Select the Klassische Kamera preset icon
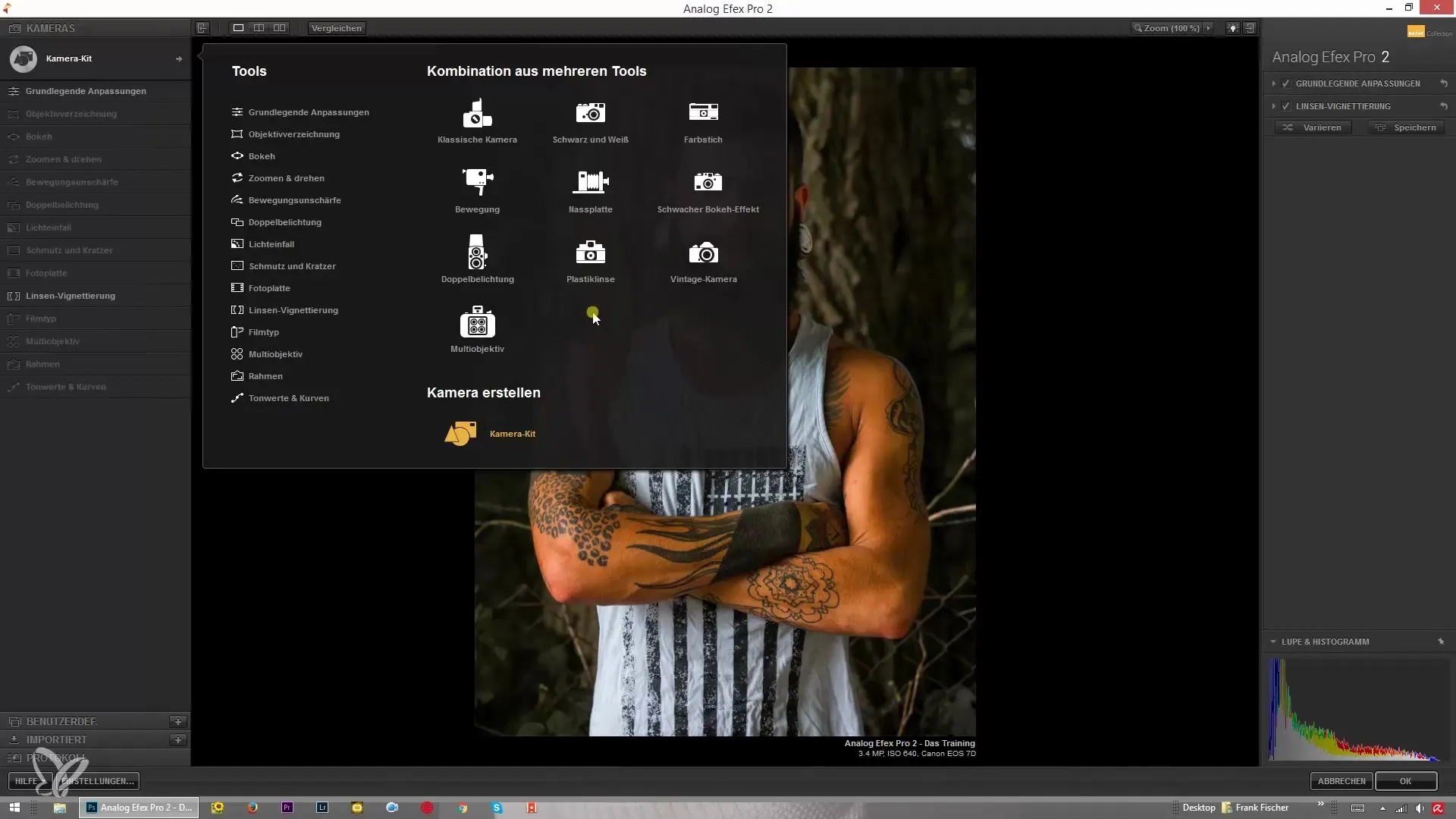 point(477,114)
